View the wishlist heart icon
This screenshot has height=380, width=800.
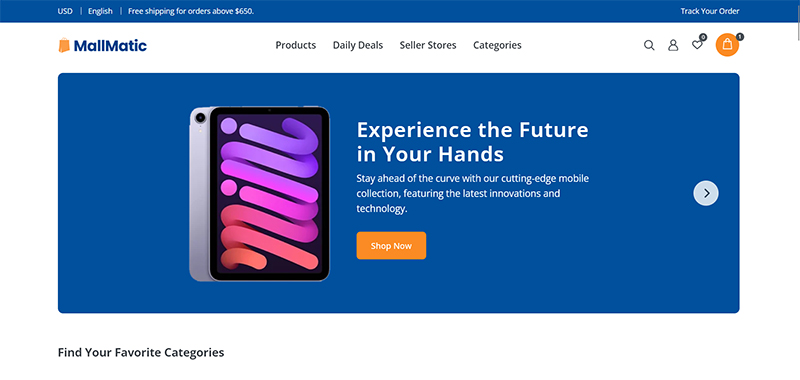coord(697,45)
